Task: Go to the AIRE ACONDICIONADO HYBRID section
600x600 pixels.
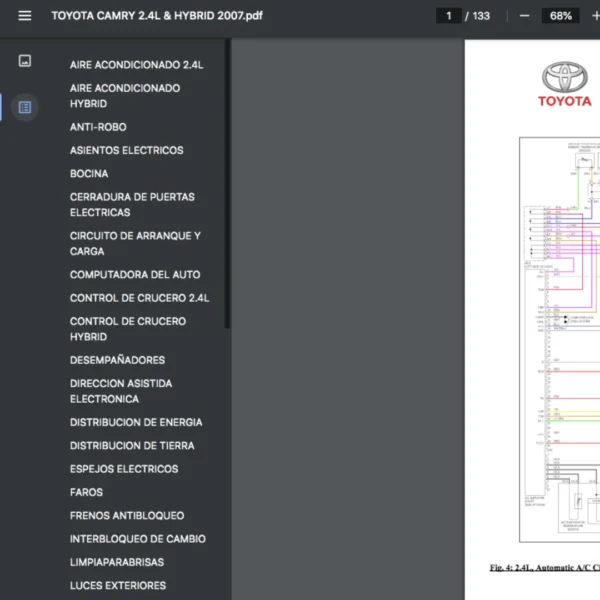Action: coord(125,96)
